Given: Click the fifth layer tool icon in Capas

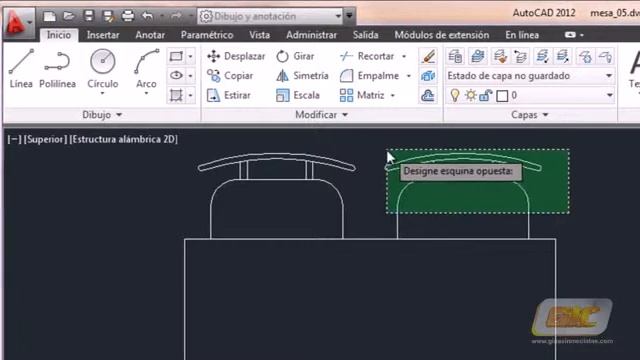Looking at the screenshot, I should tap(542, 56).
